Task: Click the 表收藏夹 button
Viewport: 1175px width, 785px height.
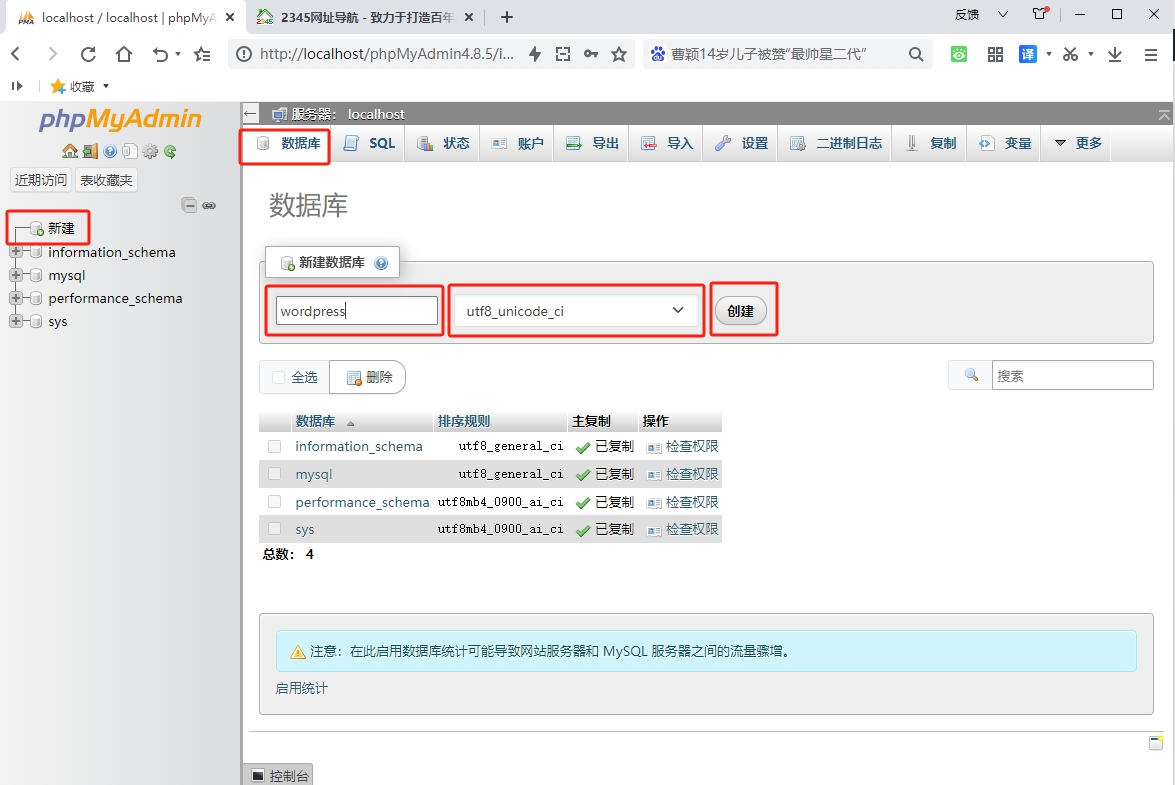Action: (x=106, y=180)
